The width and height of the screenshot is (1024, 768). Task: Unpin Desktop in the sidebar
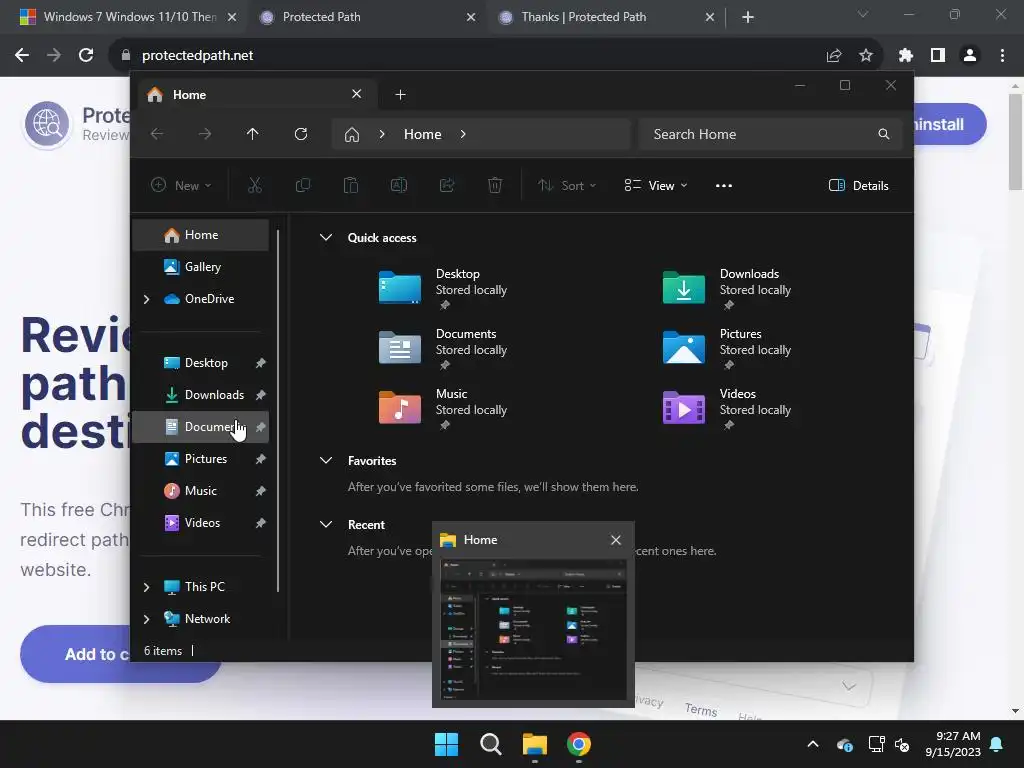pos(261,363)
